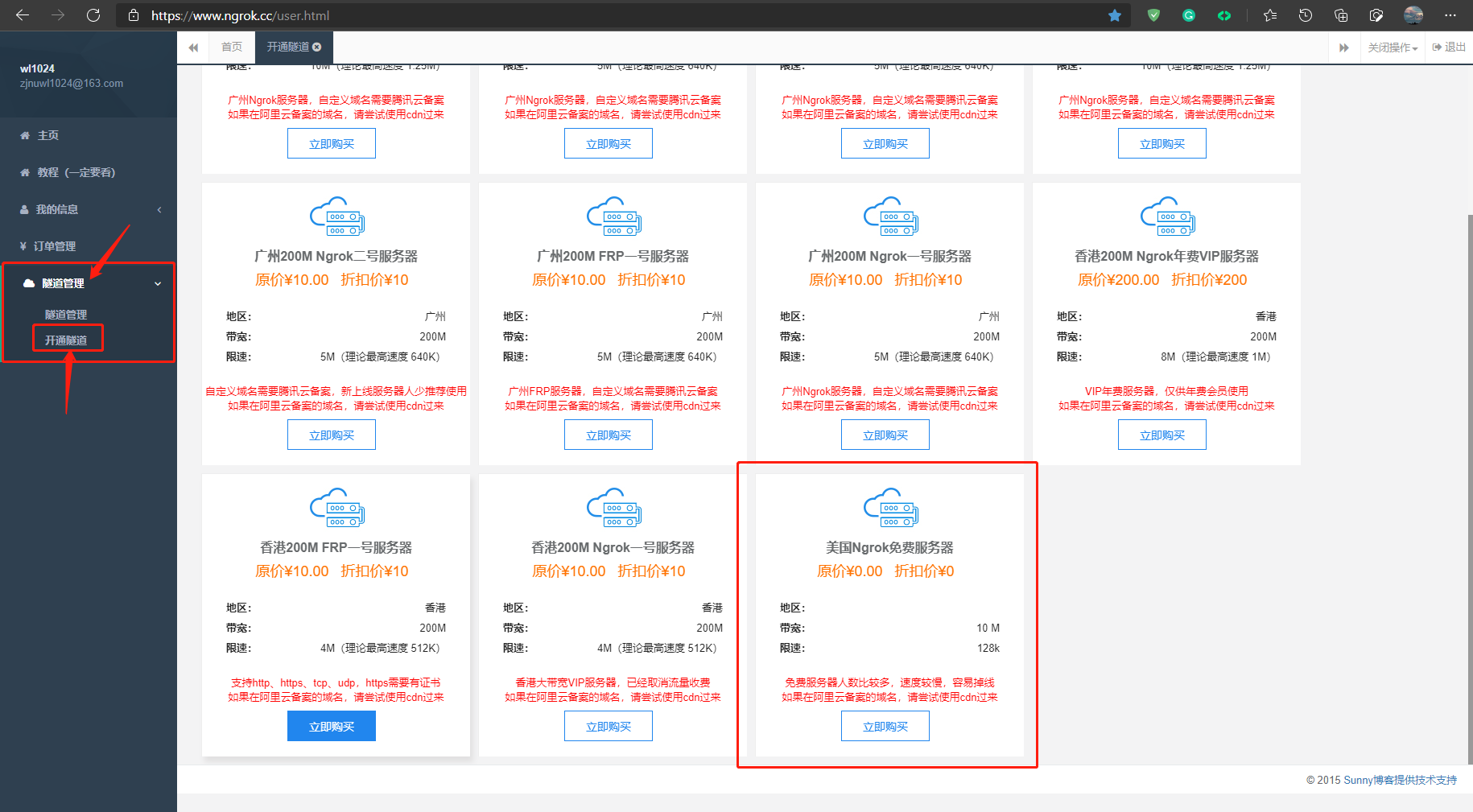Reload the page with refresh icon
This screenshot has width=1473, height=812.
pos(93,15)
